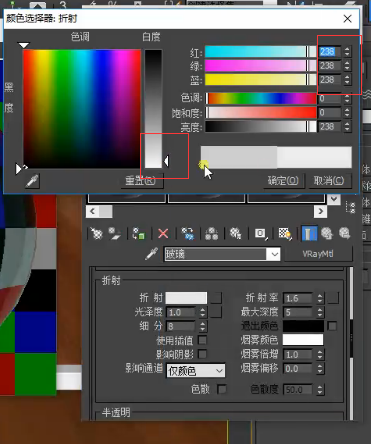
Task: Click spinner arrows next to red value
Action: 347,52
